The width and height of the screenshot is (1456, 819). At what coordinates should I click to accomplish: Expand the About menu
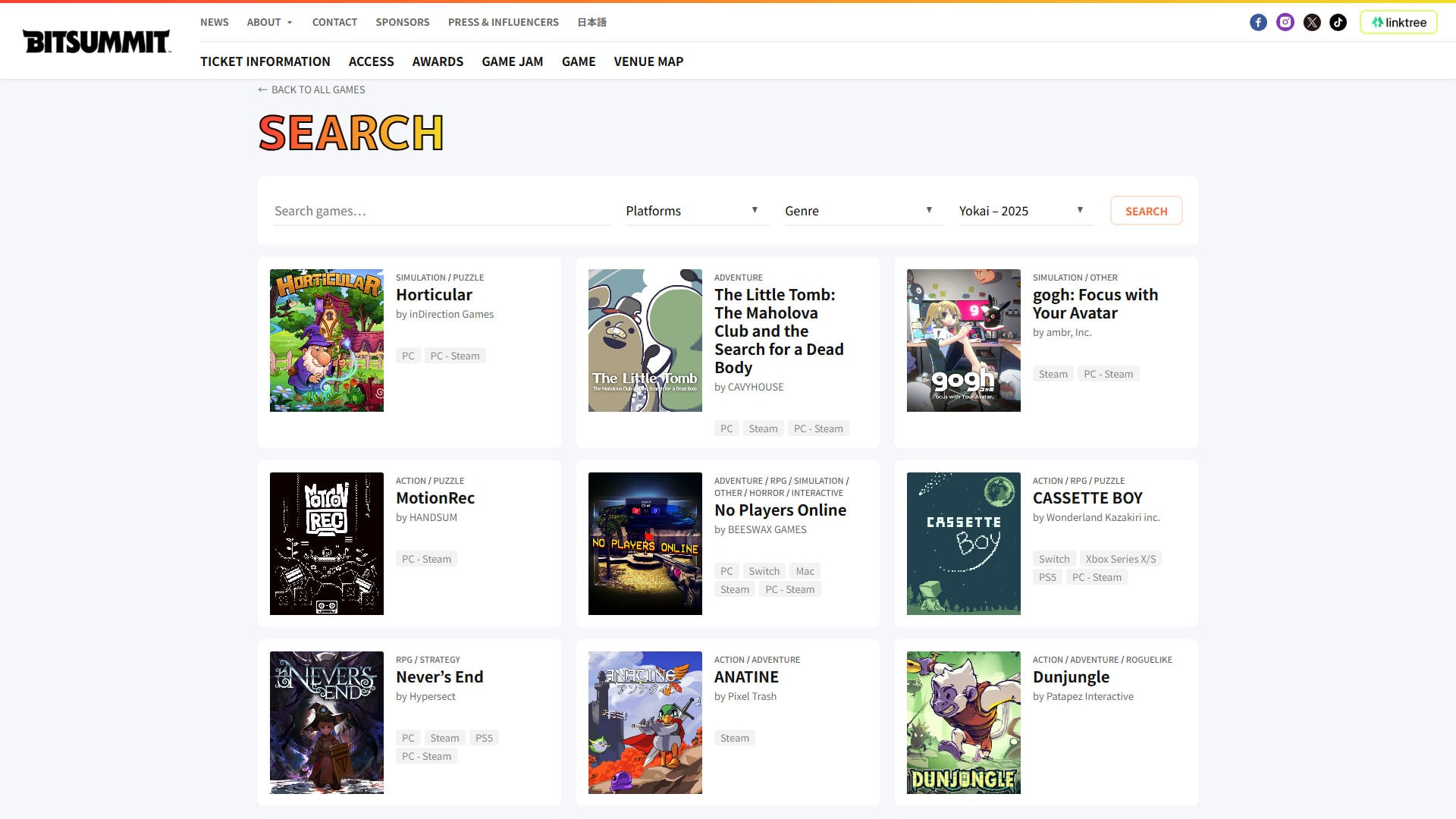269,22
